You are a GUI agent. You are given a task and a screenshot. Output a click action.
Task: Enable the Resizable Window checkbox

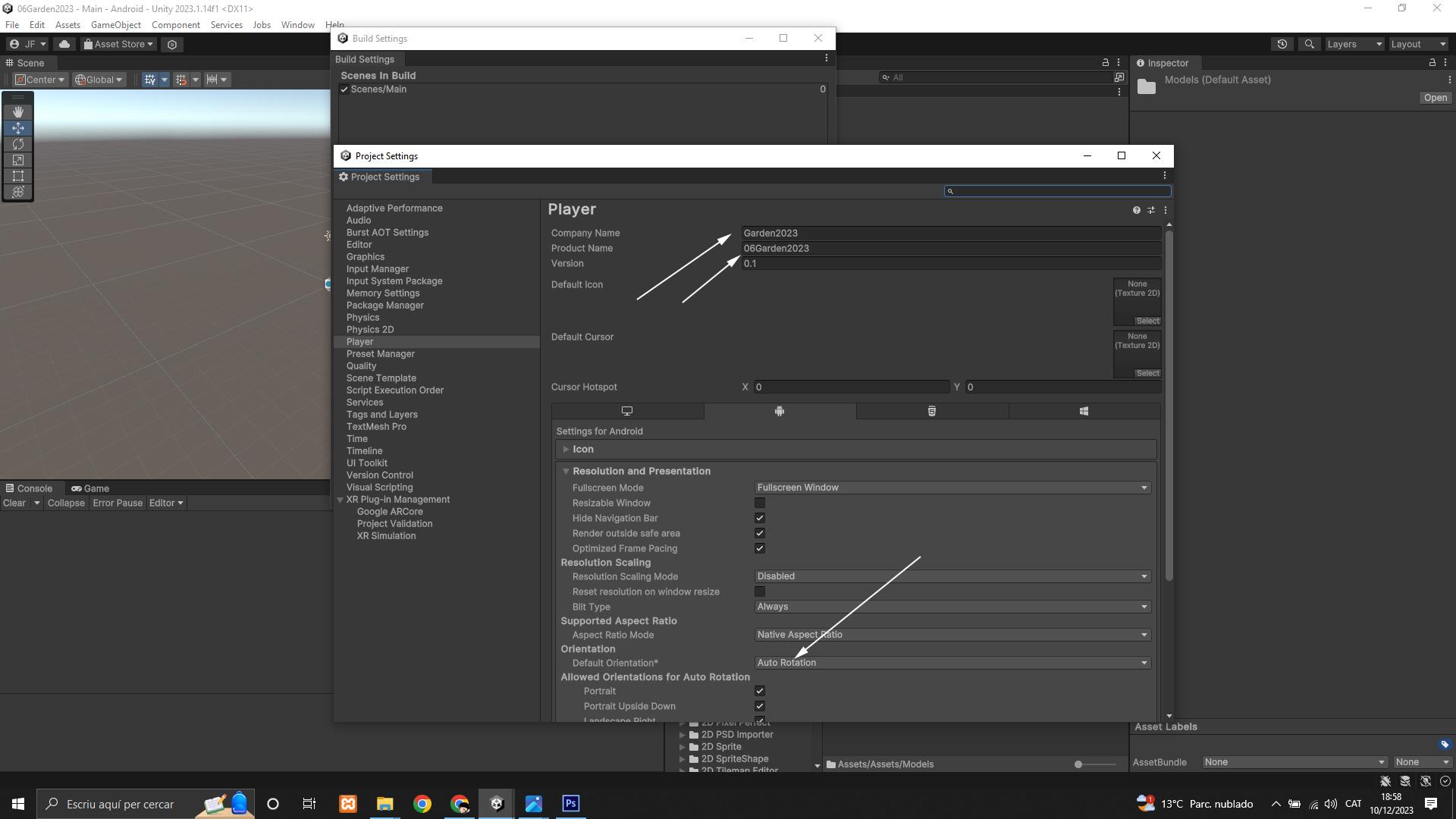click(760, 503)
